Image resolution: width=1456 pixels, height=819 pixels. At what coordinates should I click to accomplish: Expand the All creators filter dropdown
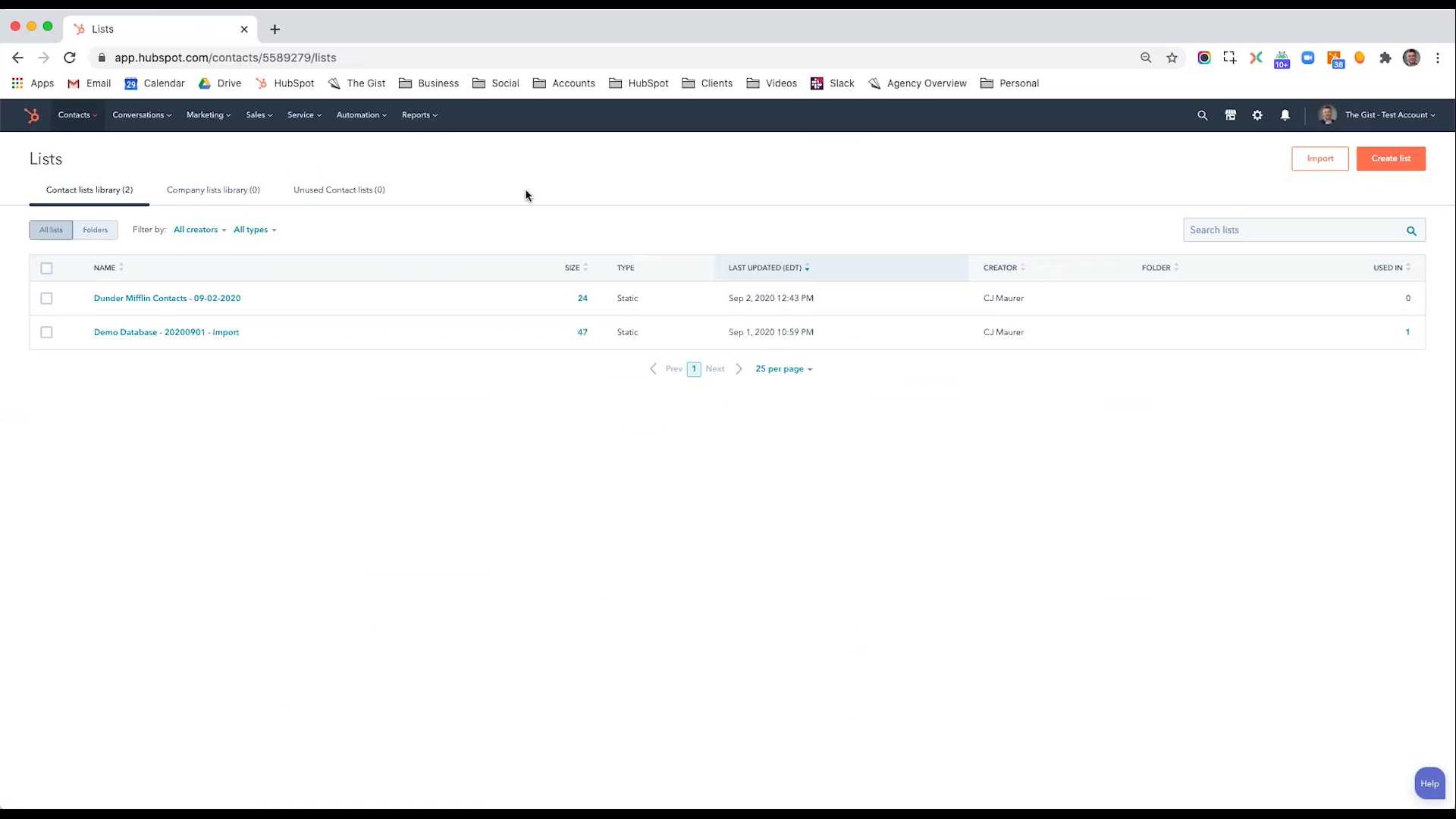click(198, 229)
